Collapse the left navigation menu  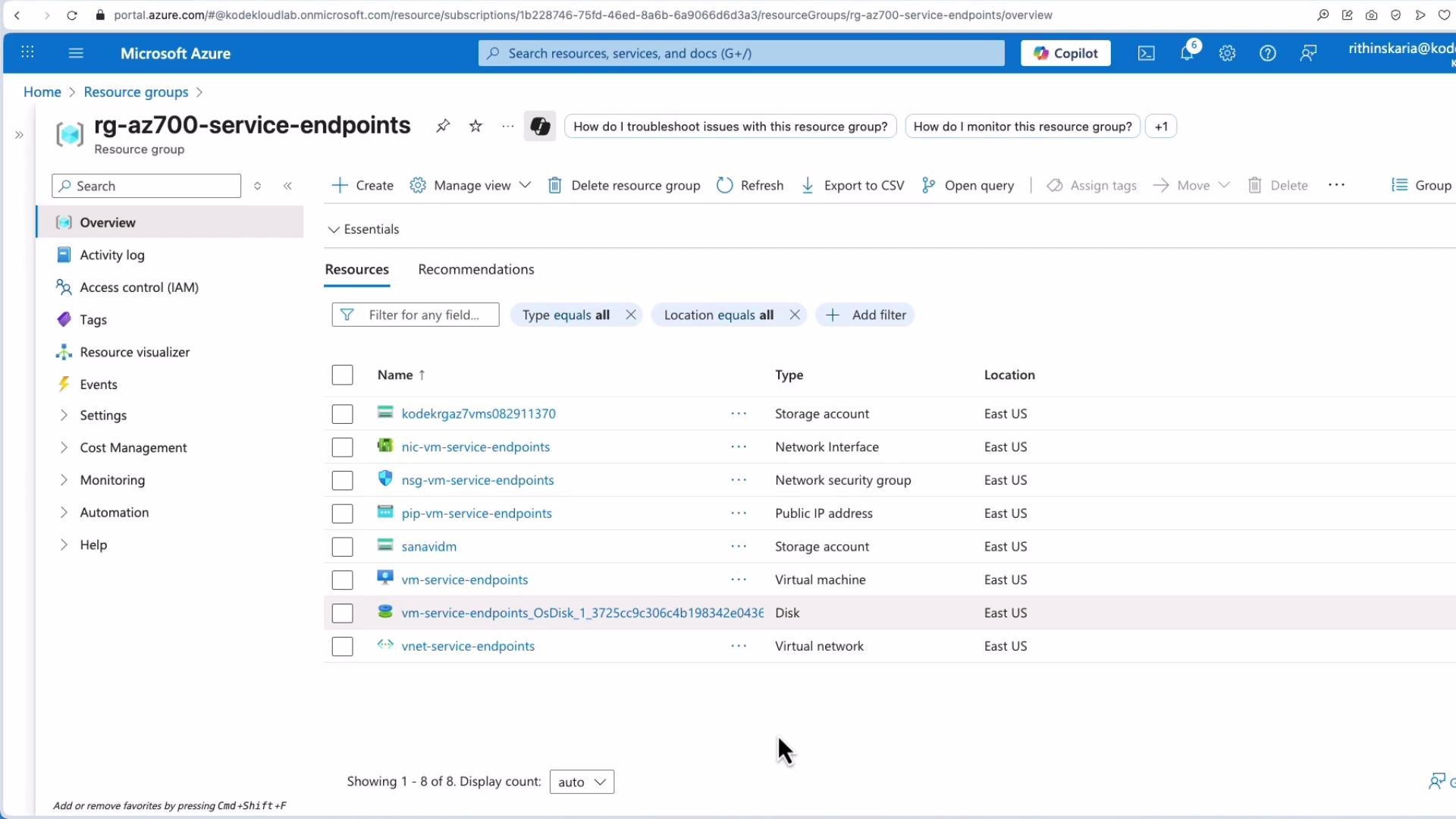pos(287,186)
